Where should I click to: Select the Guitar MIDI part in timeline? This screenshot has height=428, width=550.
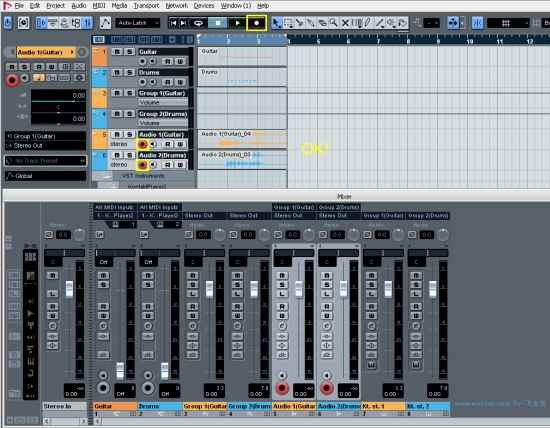coord(242,56)
